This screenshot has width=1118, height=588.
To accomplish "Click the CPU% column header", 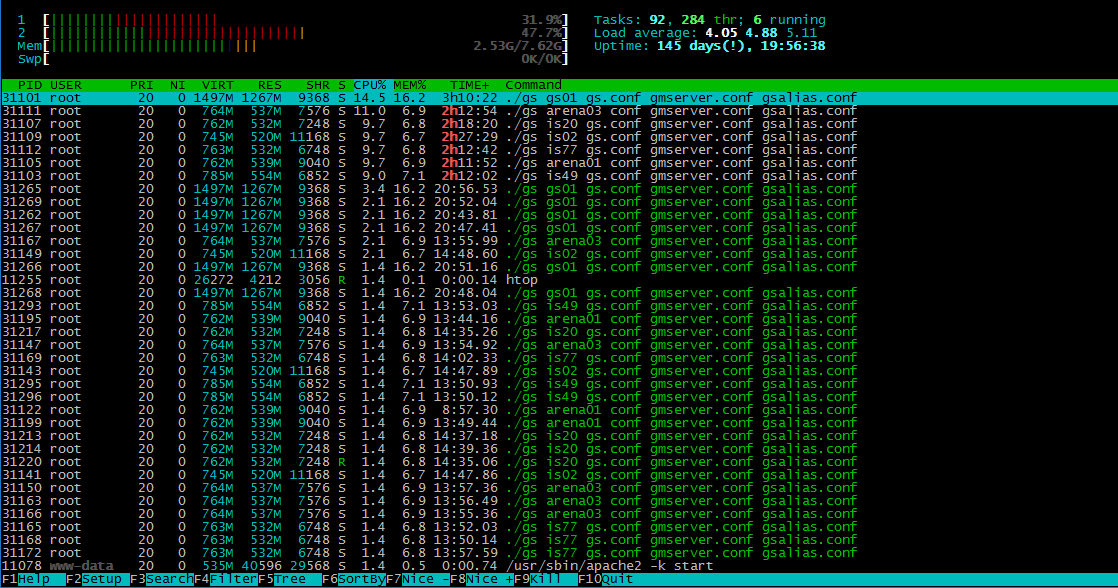I will click(369, 85).
